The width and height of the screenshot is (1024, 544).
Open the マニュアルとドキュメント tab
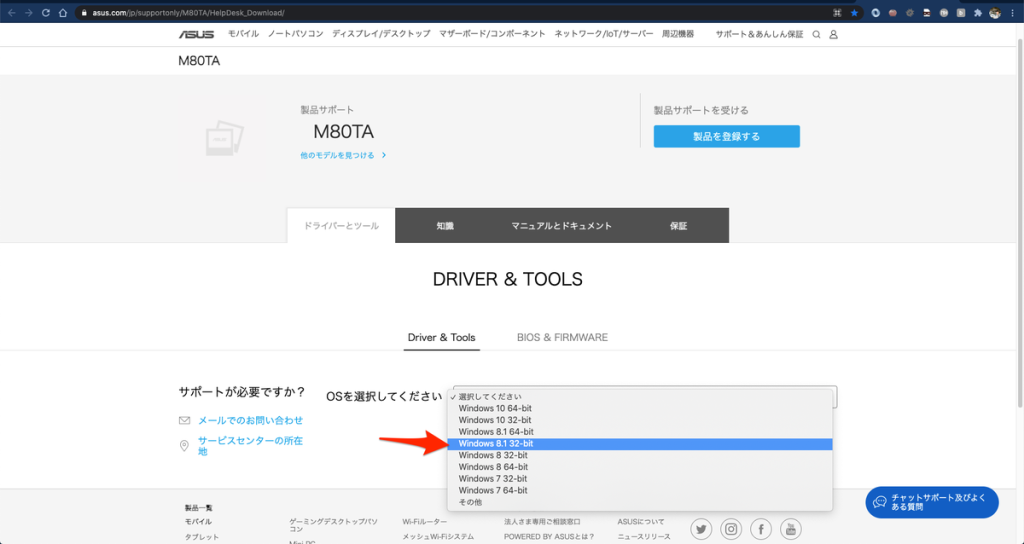[x=561, y=226]
